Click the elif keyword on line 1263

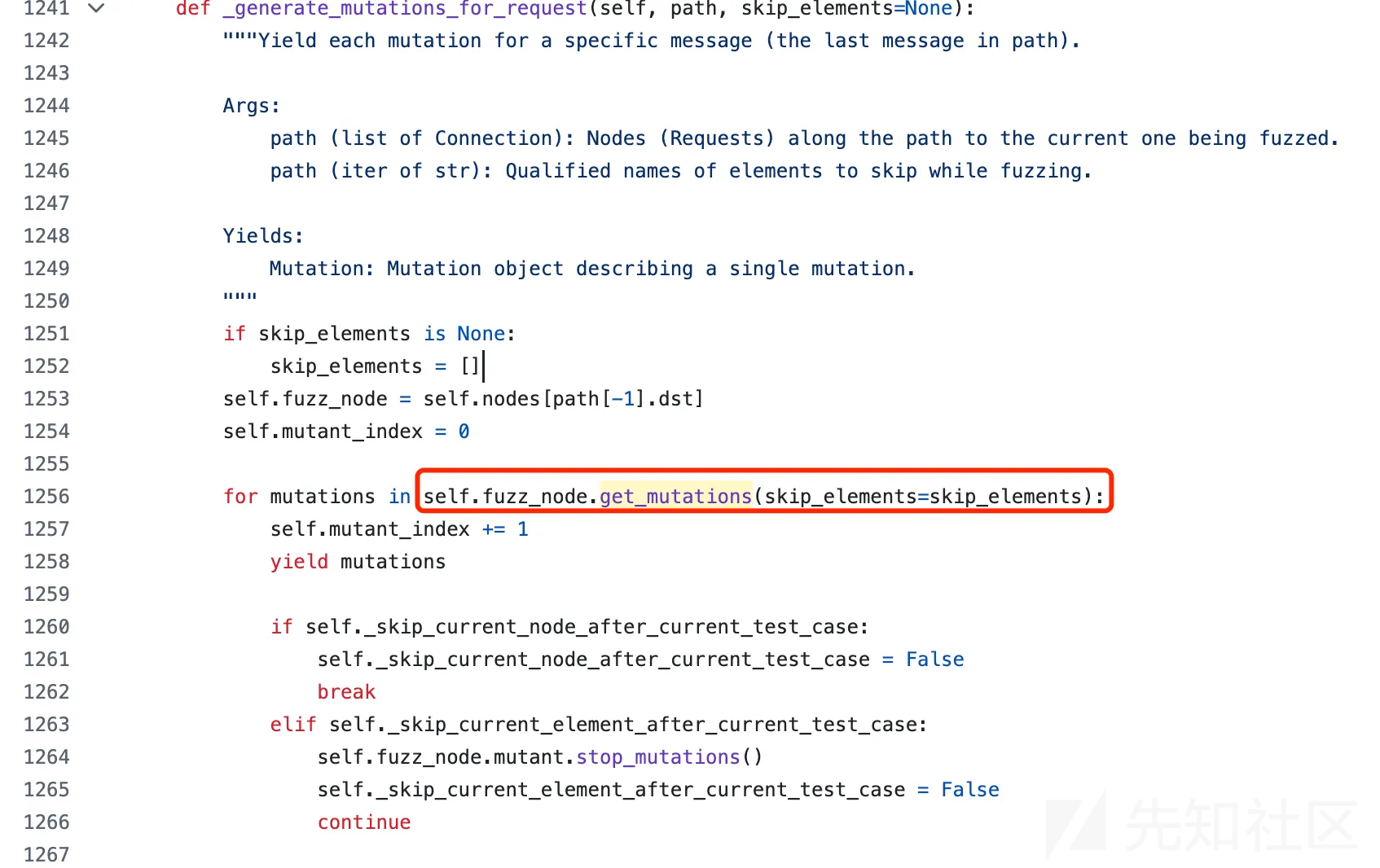click(293, 725)
